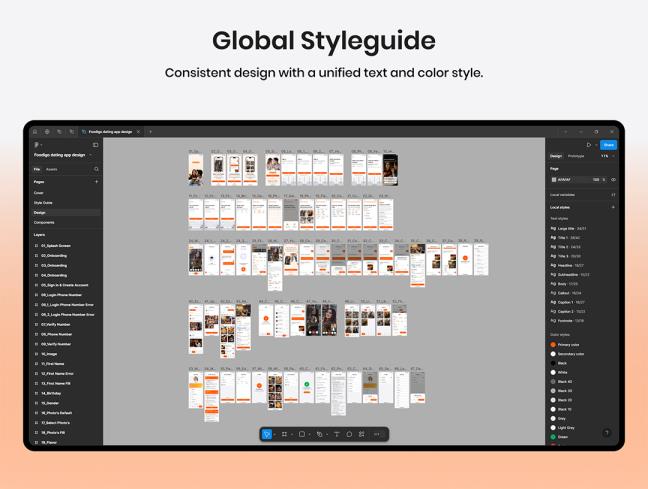Screen dimensions: 648x489
Task: Select the Pen tool
Action: (x=319, y=434)
